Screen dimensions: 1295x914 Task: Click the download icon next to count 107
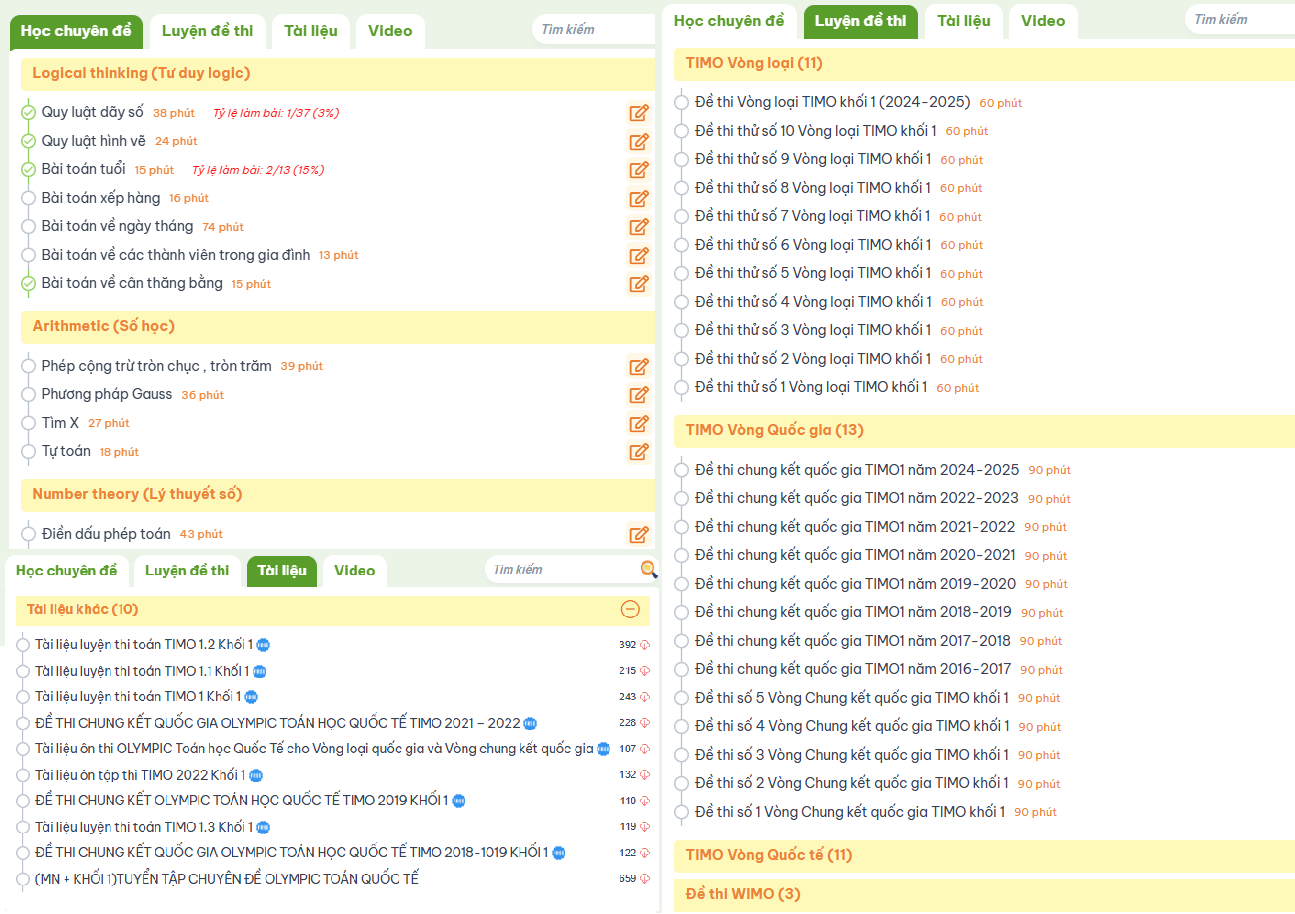coord(645,749)
